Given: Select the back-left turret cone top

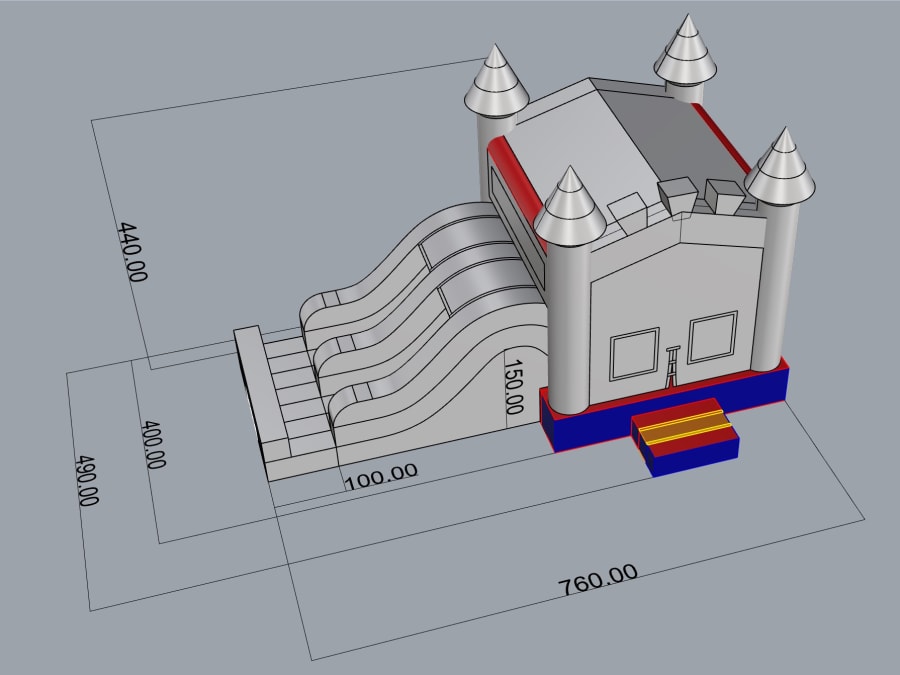Looking at the screenshot, I should (496, 80).
